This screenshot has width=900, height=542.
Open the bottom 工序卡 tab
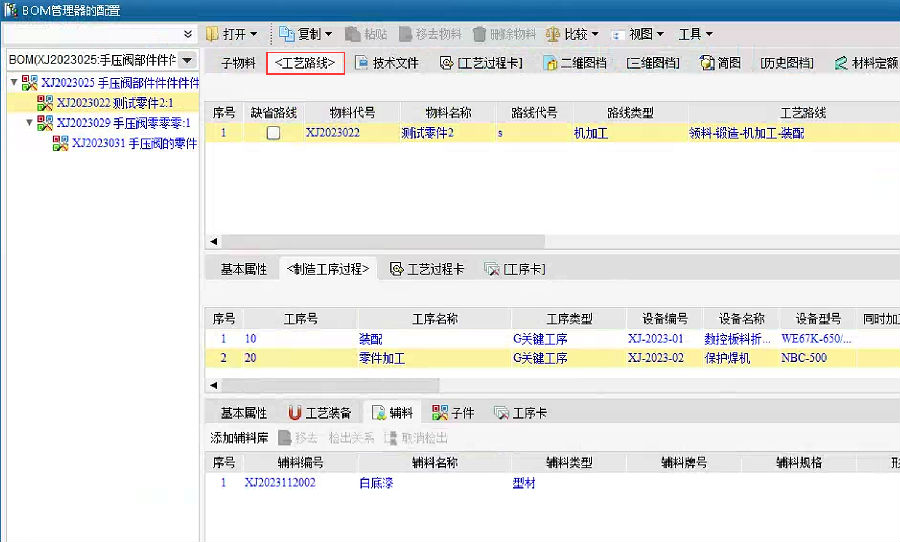tap(520, 413)
